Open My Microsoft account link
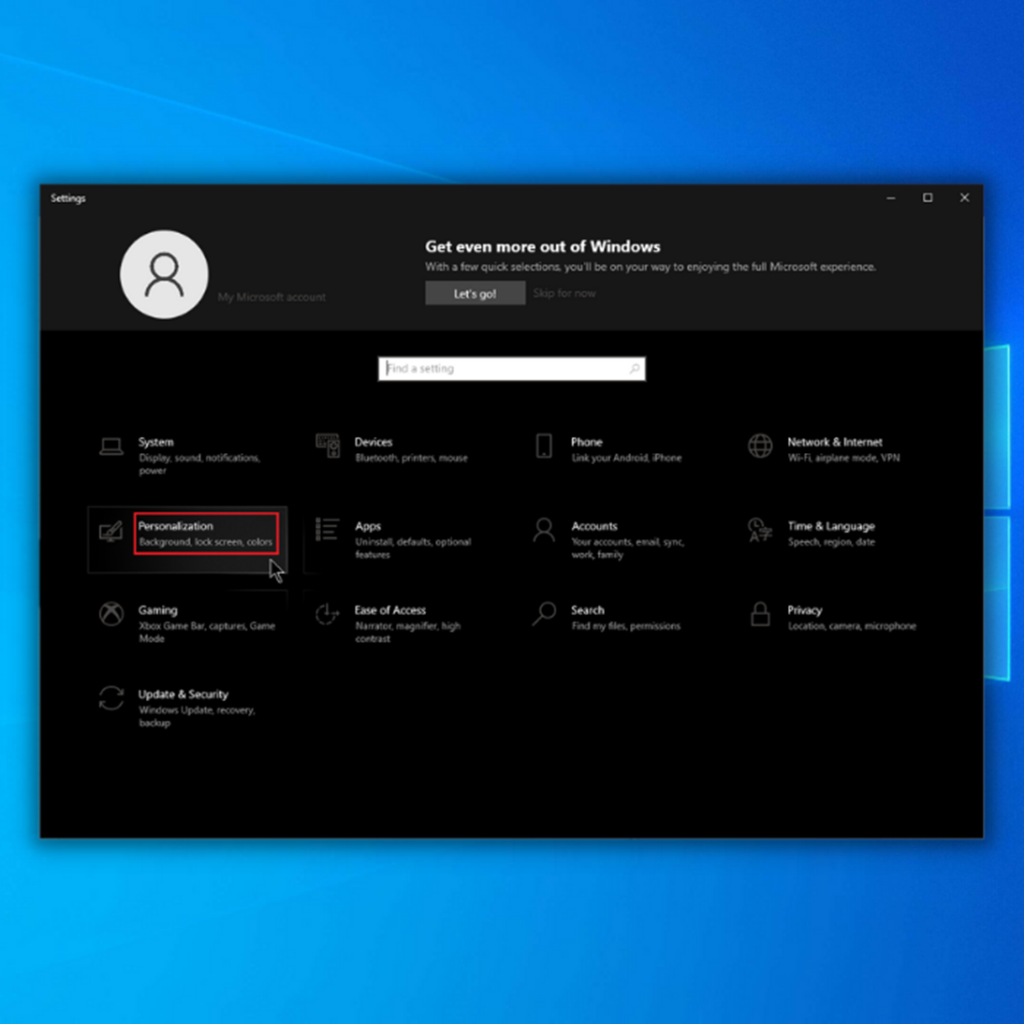 click(272, 297)
